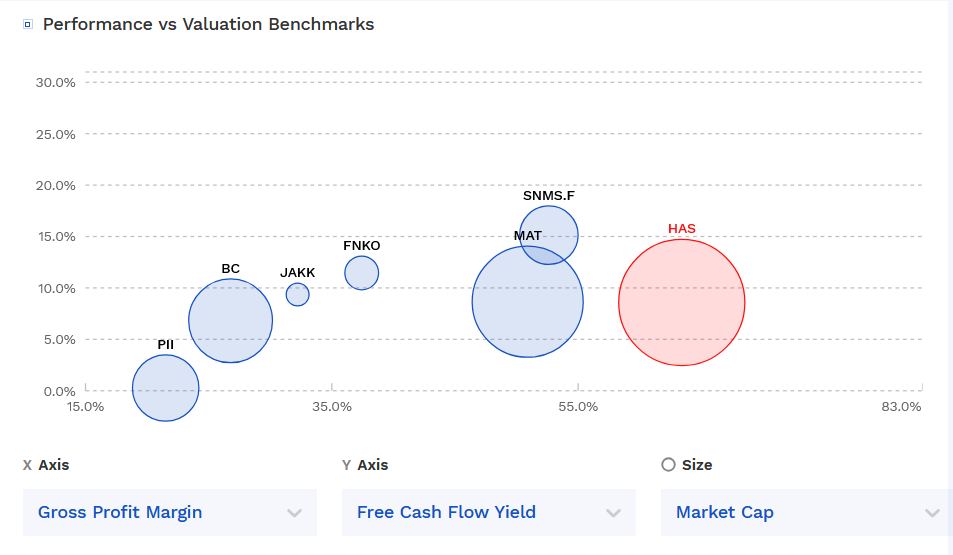Viewport: 953px width, 555px height.
Task: Click the 55.0% x-axis tick label
Action: point(578,407)
